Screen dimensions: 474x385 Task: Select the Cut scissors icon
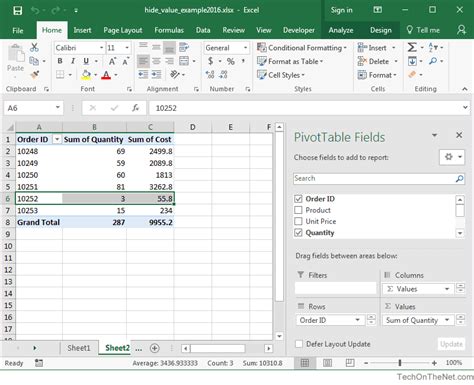pyautogui.click(x=34, y=47)
